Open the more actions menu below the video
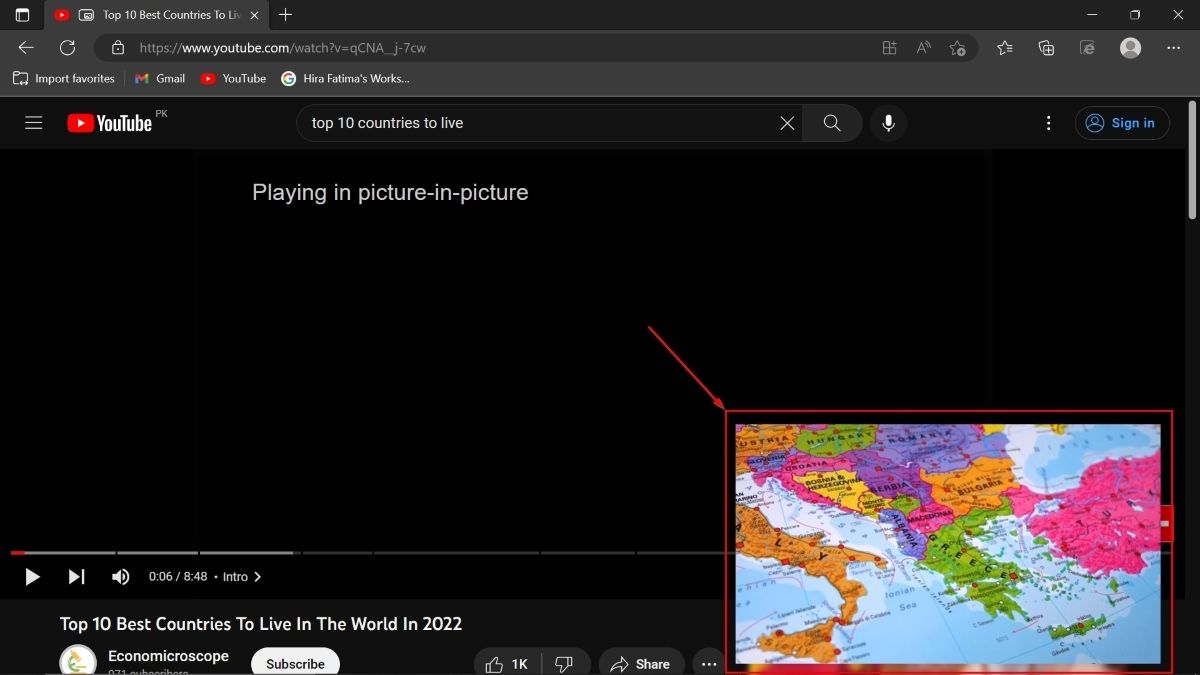1200x675 pixels. (x=708, y=663)
